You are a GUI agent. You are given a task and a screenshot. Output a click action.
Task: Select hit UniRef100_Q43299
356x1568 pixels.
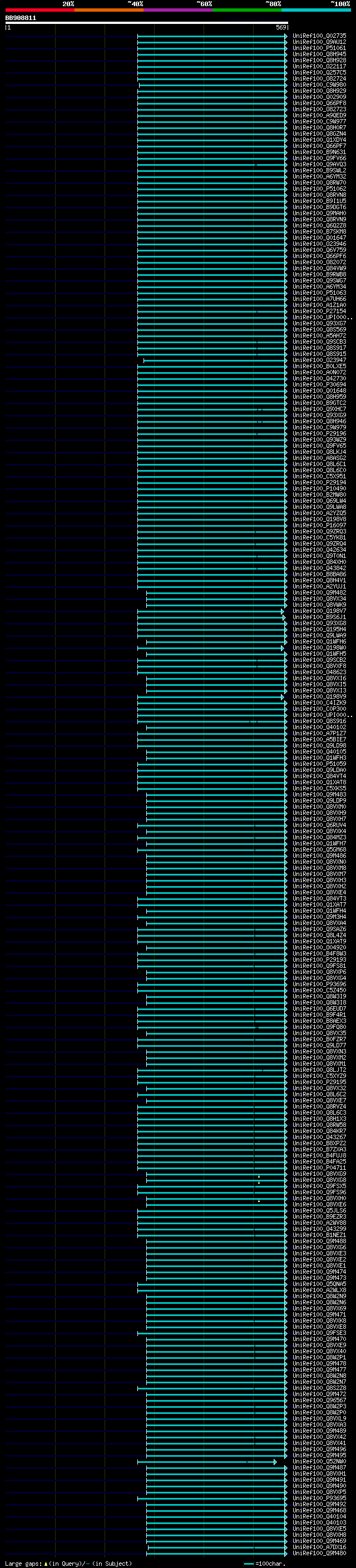coord(319,1229)
